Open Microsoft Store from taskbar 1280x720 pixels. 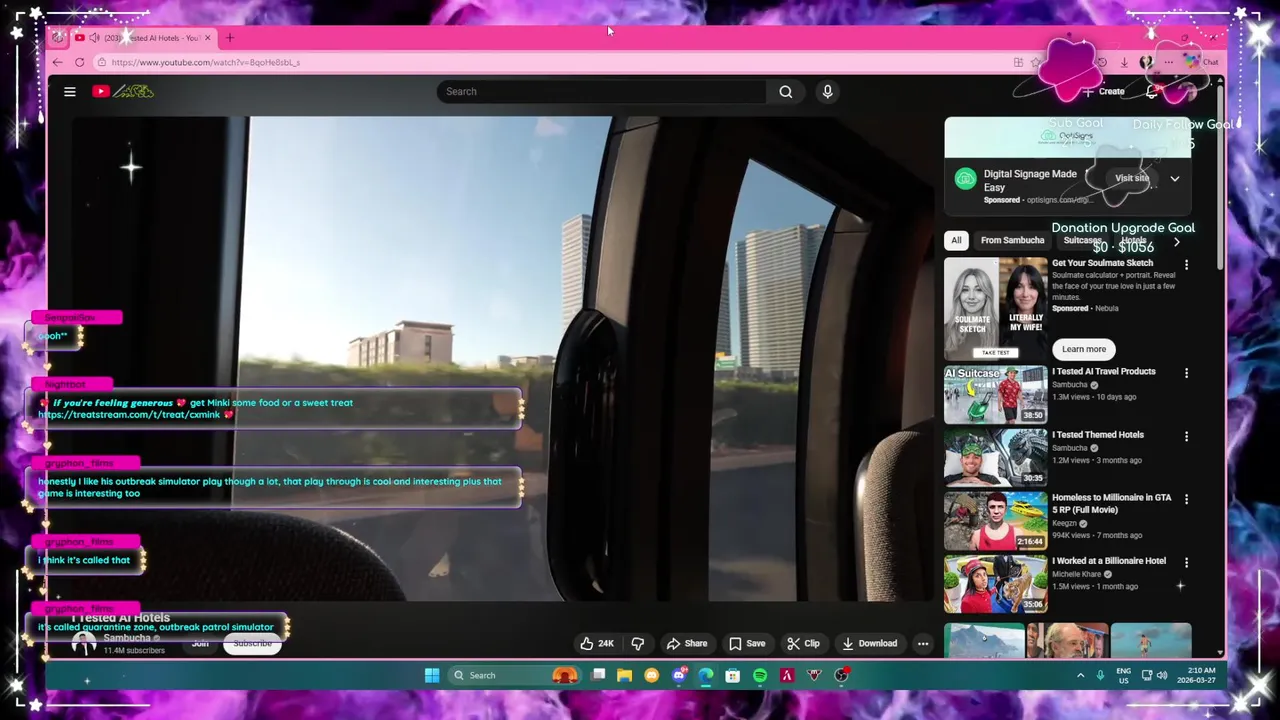click(733, 675)
